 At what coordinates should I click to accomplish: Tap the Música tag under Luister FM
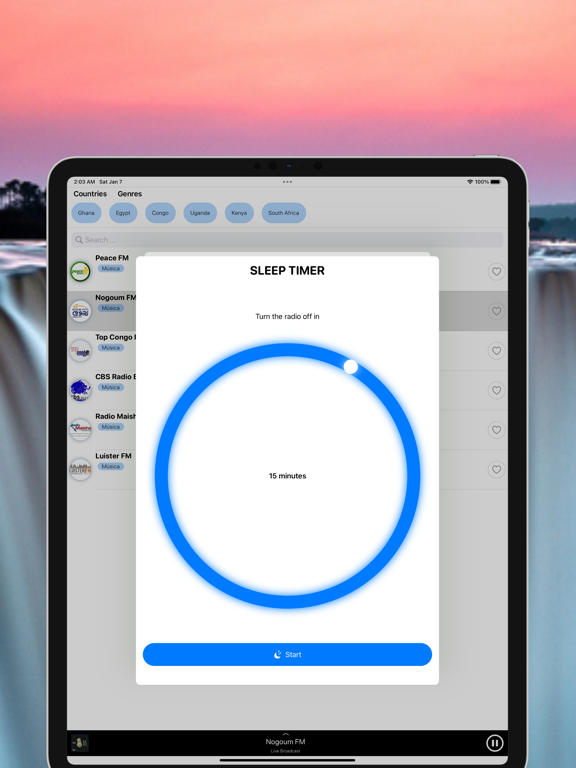pos(111,466)
